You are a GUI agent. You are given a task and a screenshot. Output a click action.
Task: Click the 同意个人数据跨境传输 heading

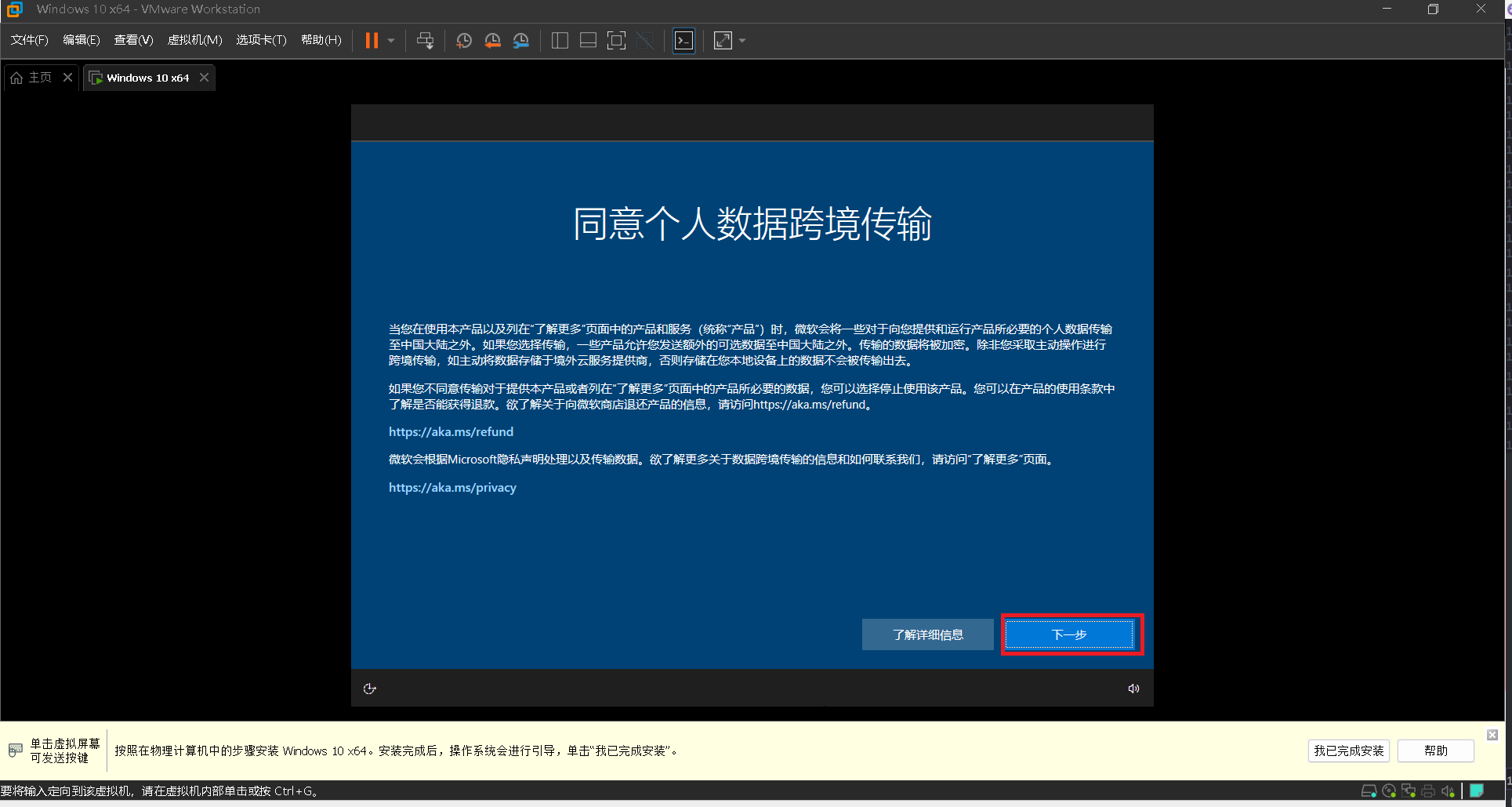pyautogui.click(x=752, y=224)
